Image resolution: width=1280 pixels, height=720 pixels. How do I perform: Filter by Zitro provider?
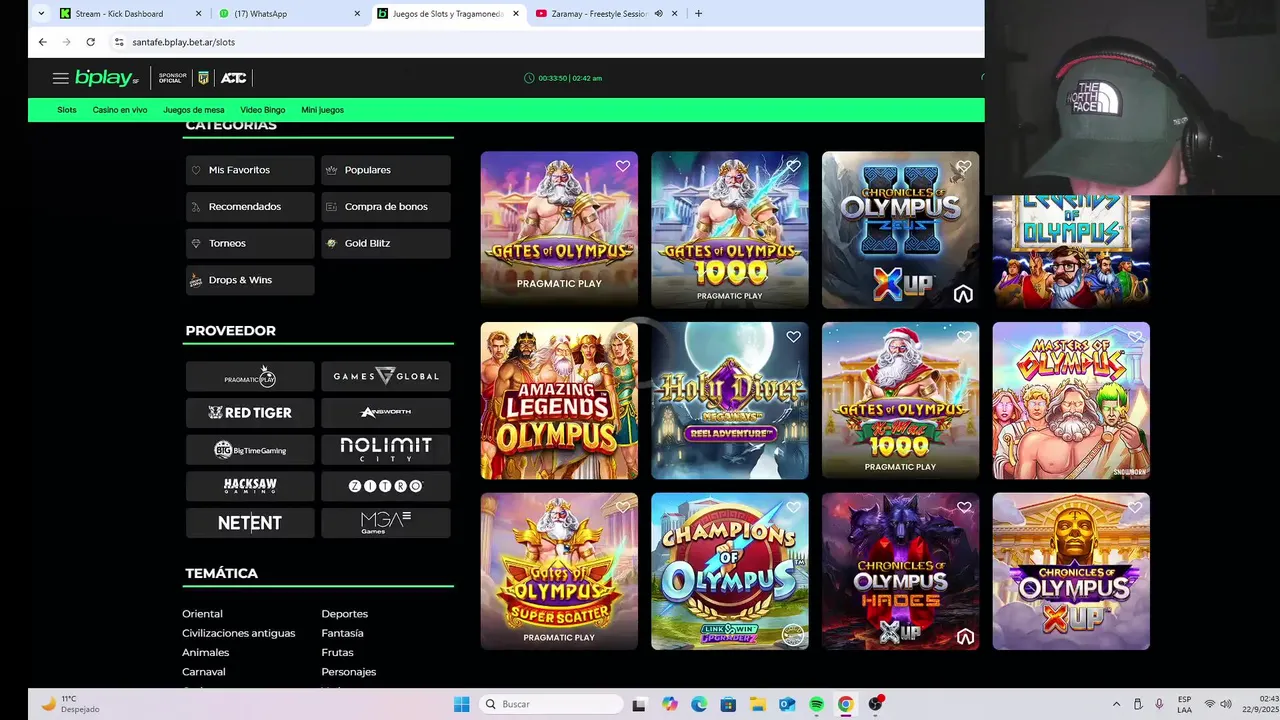point(386,486)
